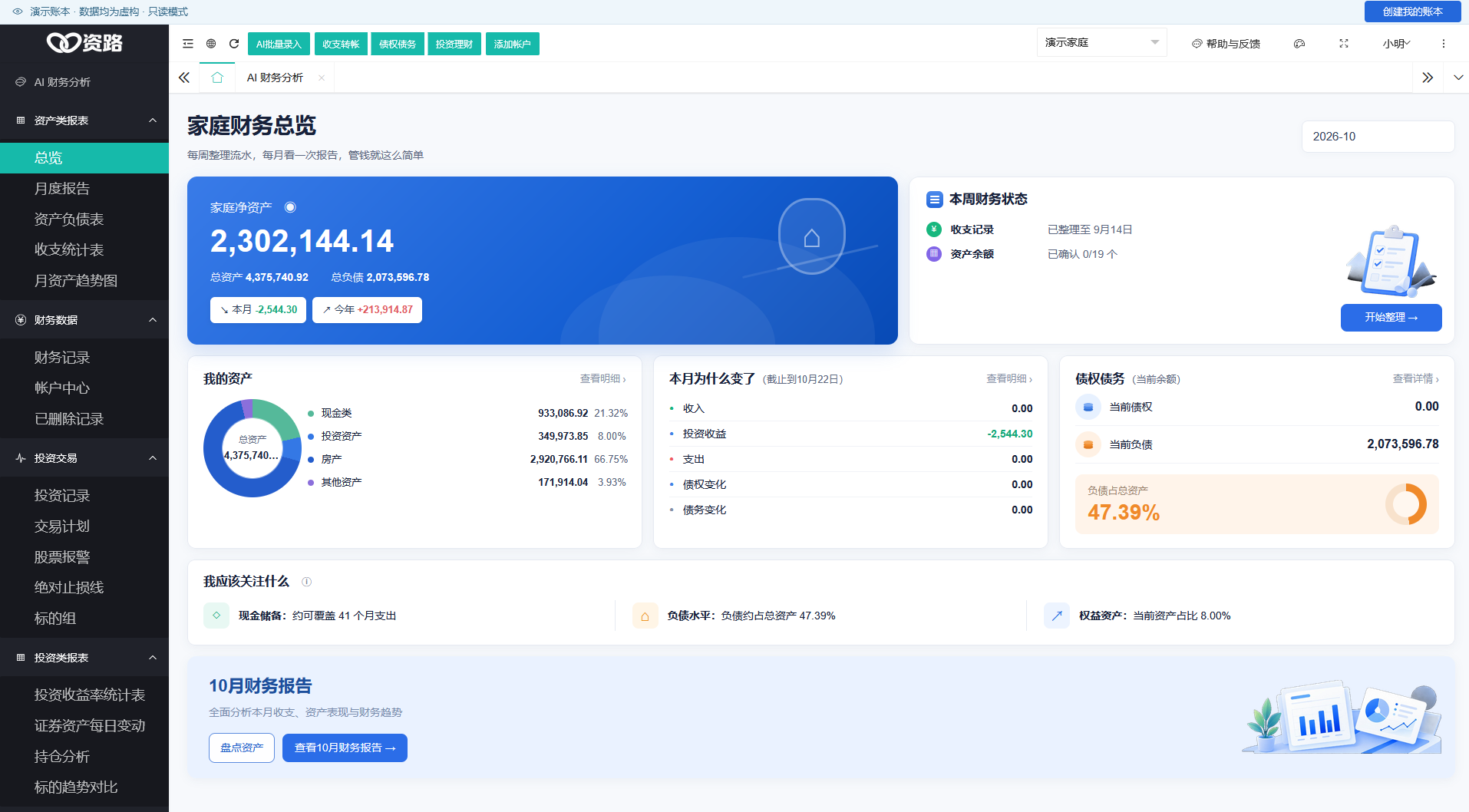
Task: Click the 现金储备 diamond icon
Action: click(x=216, y=616)
